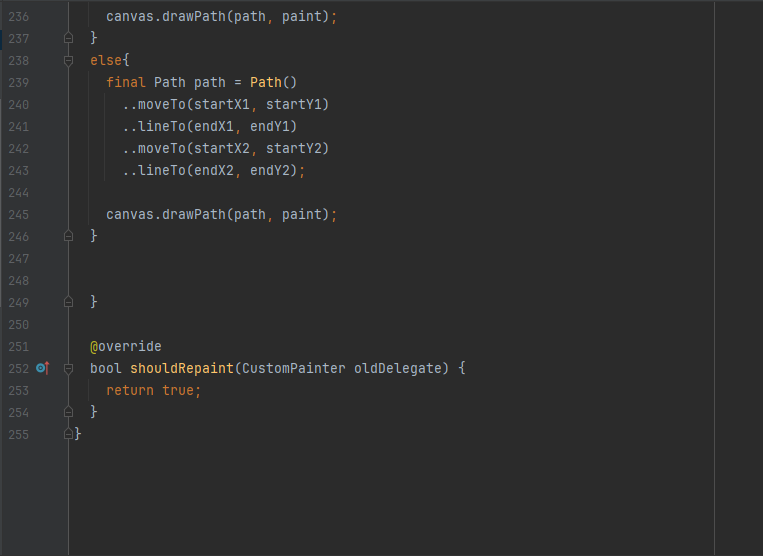Place cursor on the 'return true;' statement
Image resolution: width=763 pixels, height=556 pixels.
click(x=153, y=390)
